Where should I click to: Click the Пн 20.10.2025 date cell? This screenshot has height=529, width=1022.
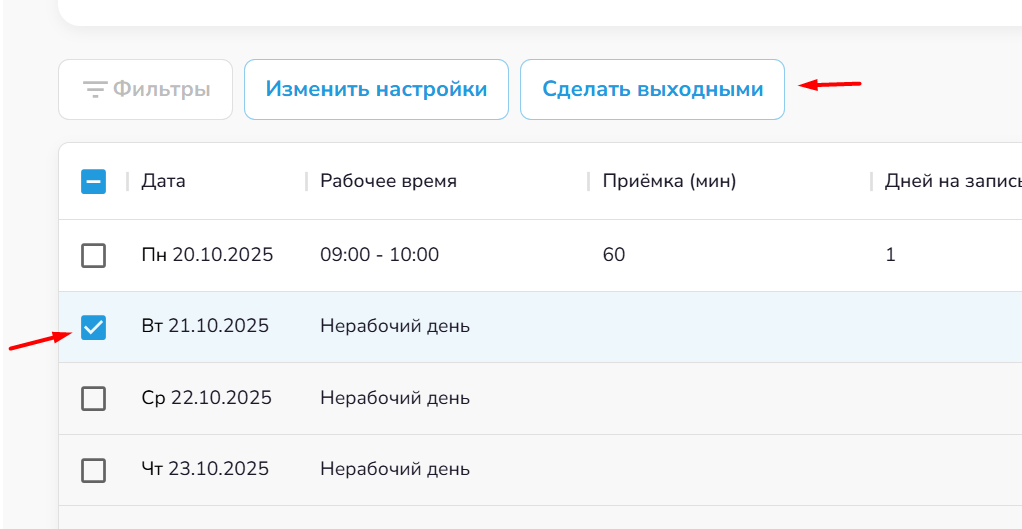click(207, 255)
